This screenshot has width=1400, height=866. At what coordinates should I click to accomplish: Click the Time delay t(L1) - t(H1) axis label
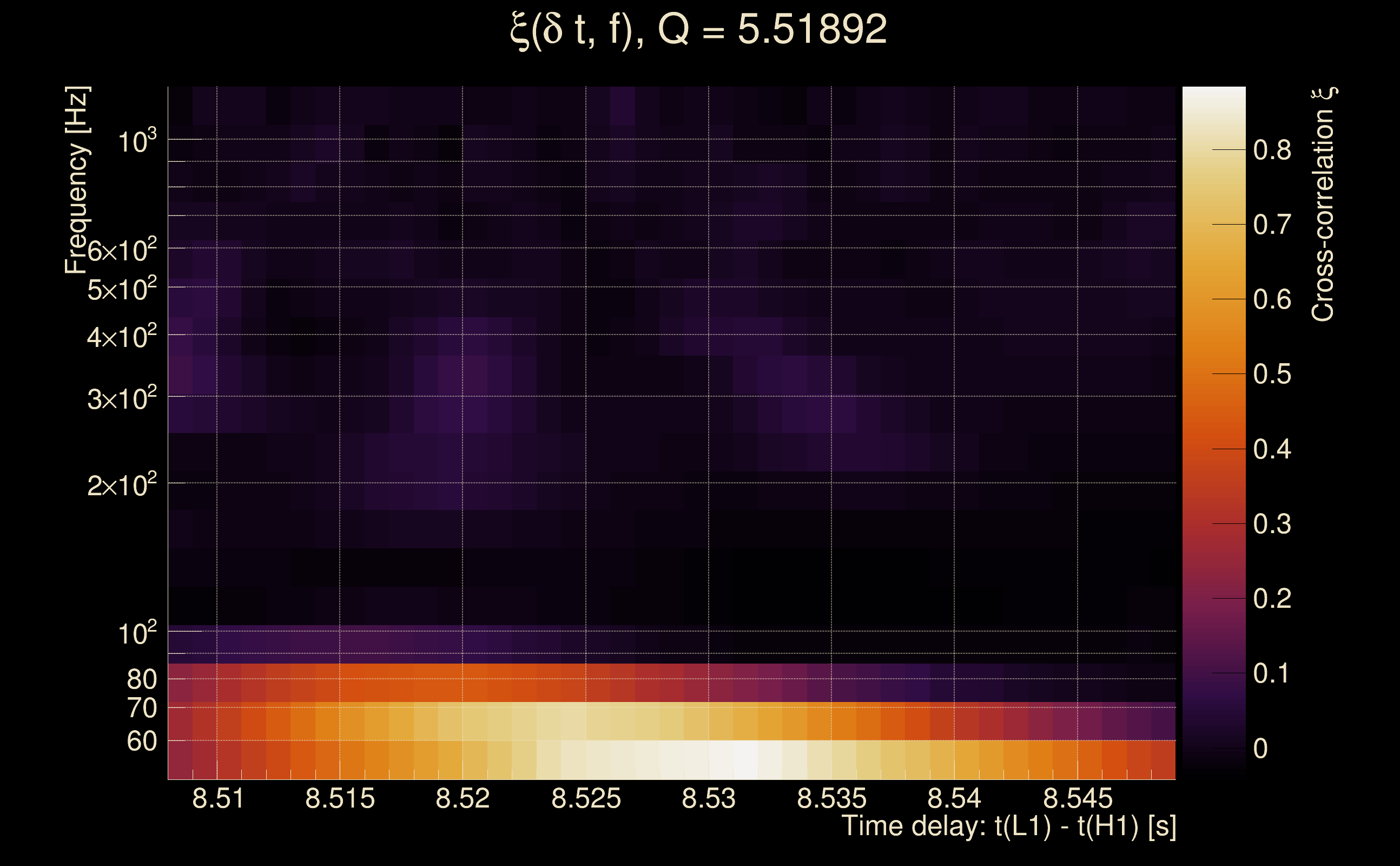pos(1008,826)
